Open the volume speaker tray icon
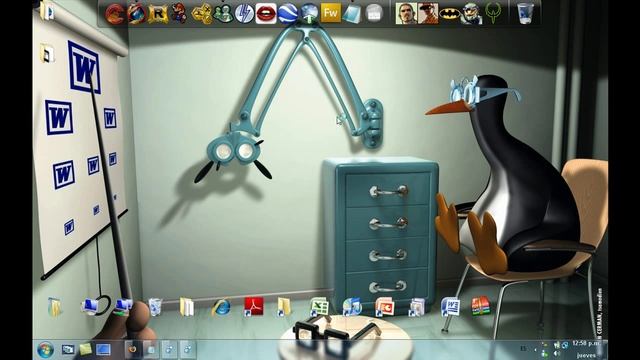The width and height of the screenshot is (640, 360). (556, 353)
